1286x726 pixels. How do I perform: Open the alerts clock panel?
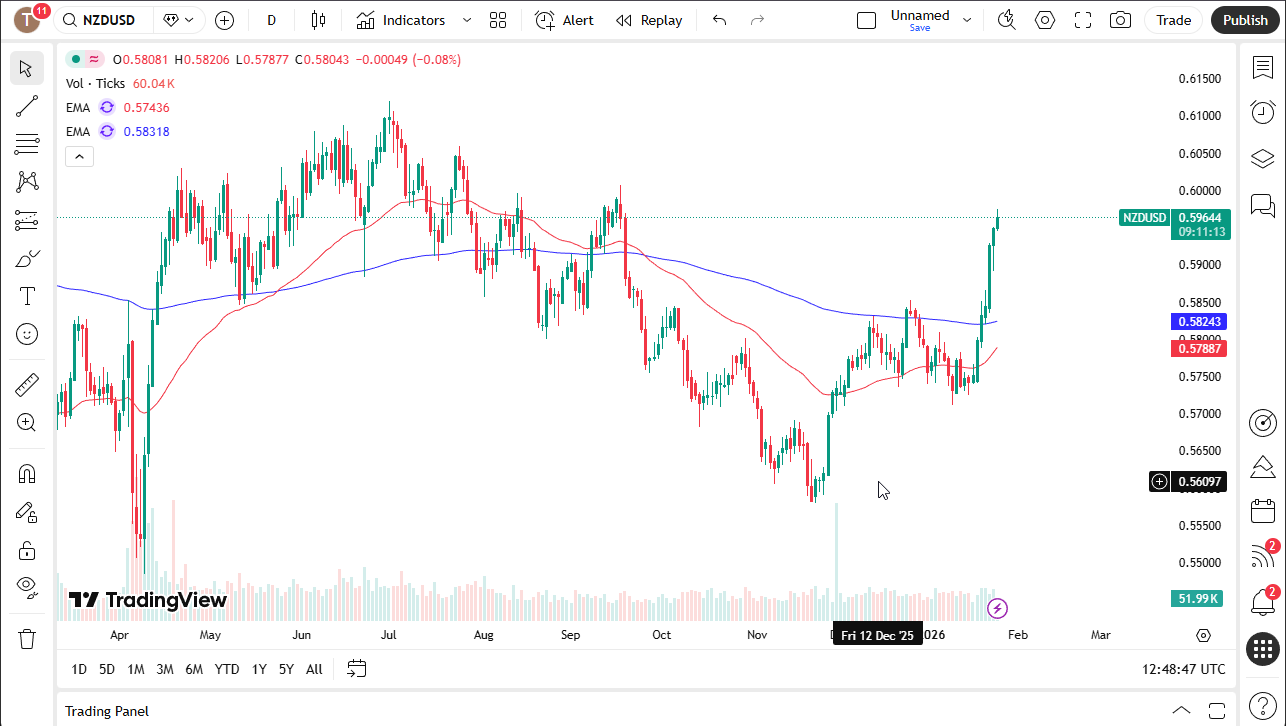click(x=1263, y=112)
